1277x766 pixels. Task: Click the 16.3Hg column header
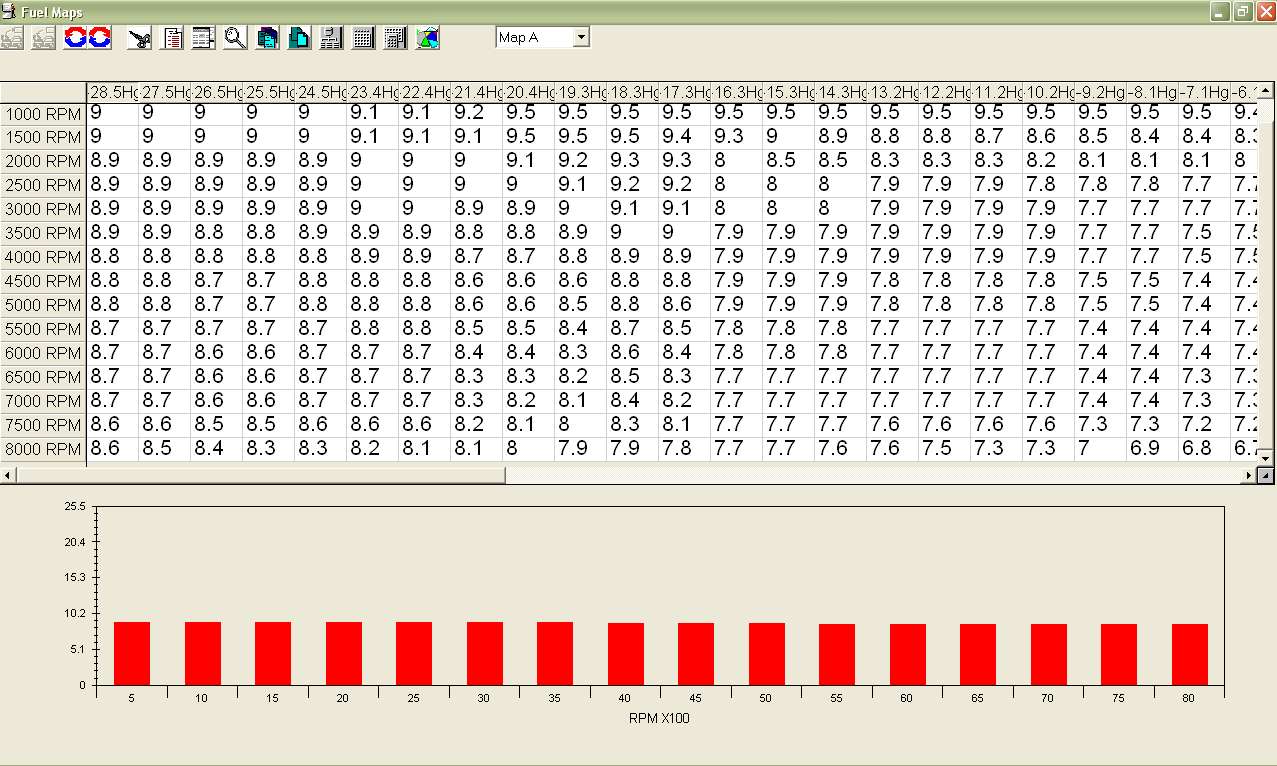coord(737,92)
